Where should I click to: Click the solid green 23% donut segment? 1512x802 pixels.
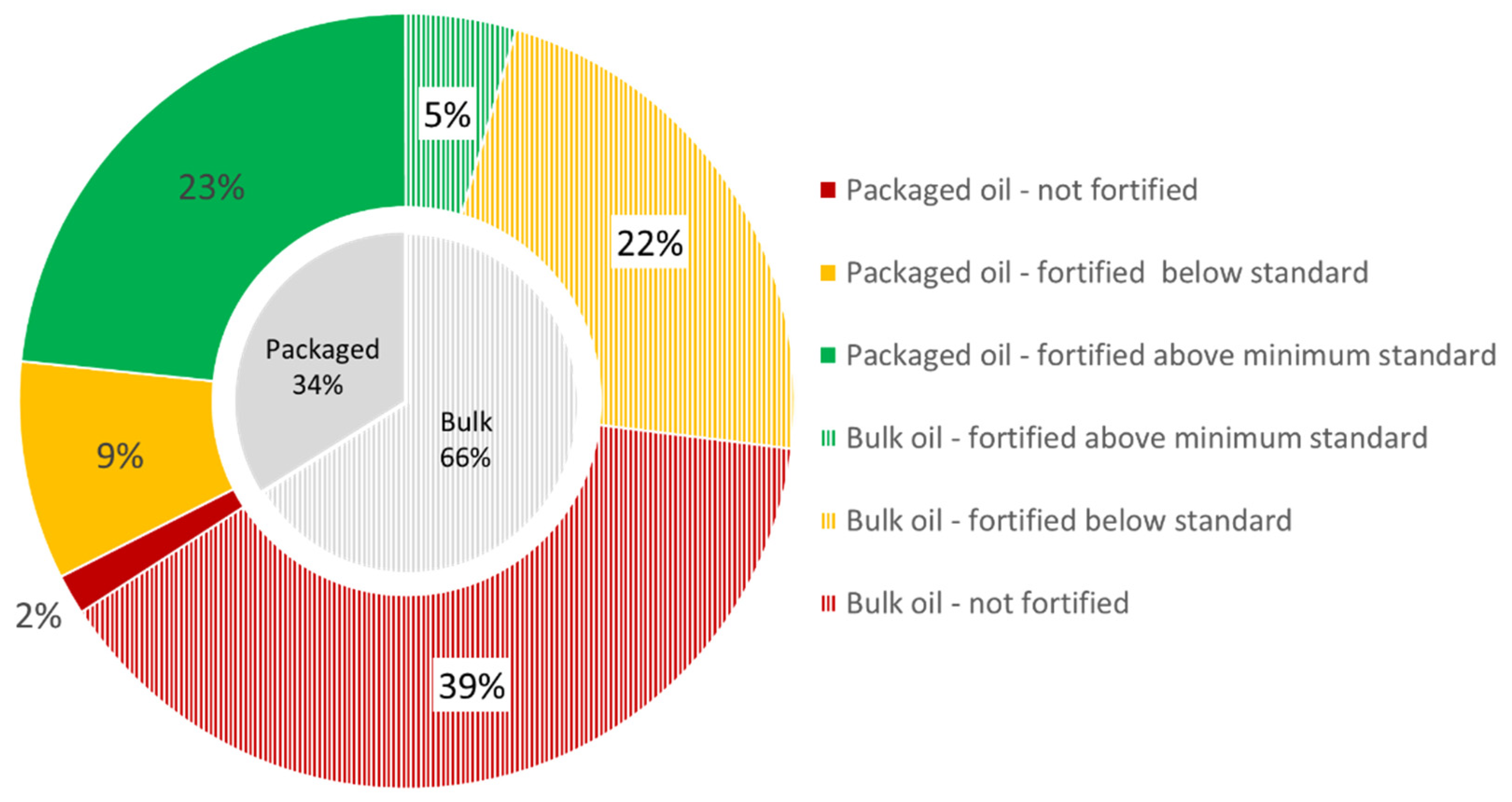(211, 188)
